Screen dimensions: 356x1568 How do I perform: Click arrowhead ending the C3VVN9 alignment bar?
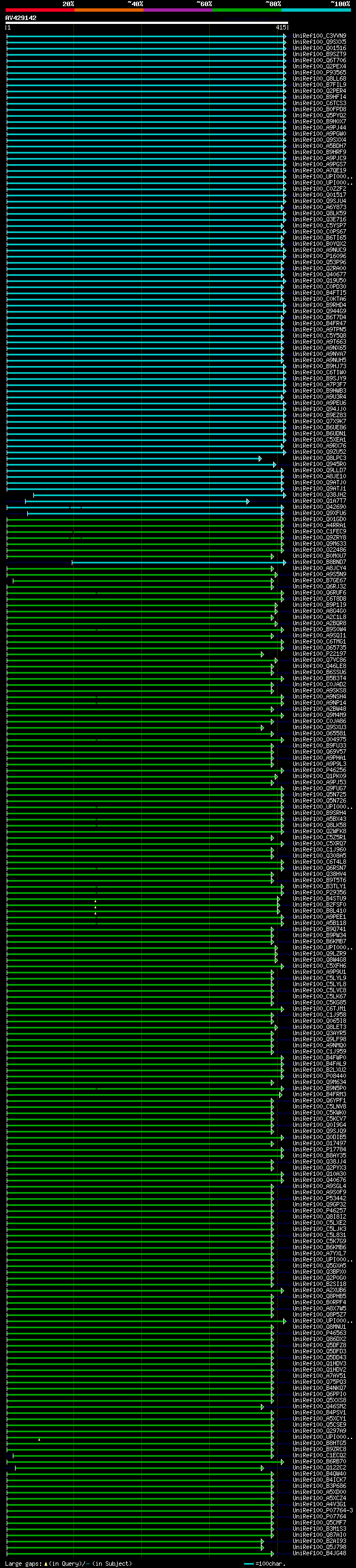point(284,36)
